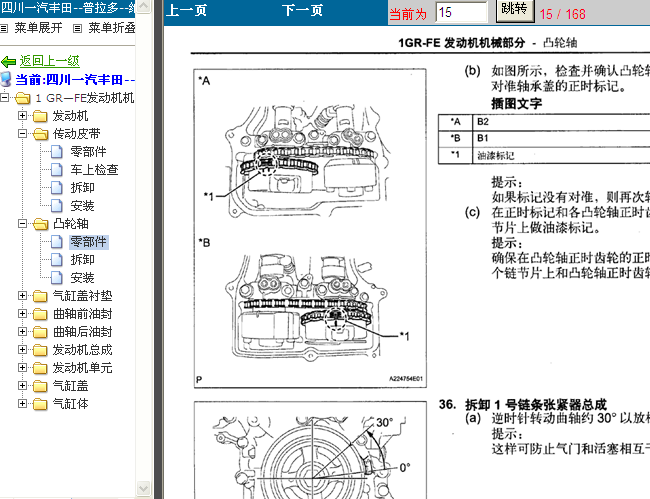Click the 1 GR-FE发动机机 folder icon
This screenshot has width=650, height=499.
[x=22, y=98]
